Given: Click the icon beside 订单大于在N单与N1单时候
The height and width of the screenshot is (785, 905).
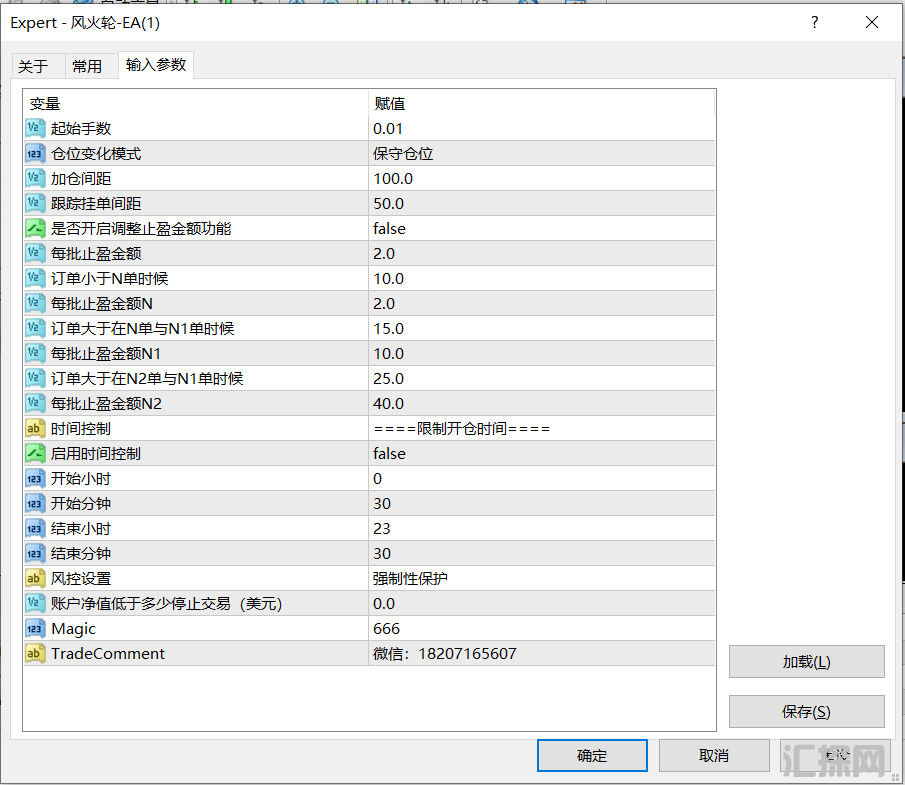Looking at the screenshot, I should pos(35,328).
